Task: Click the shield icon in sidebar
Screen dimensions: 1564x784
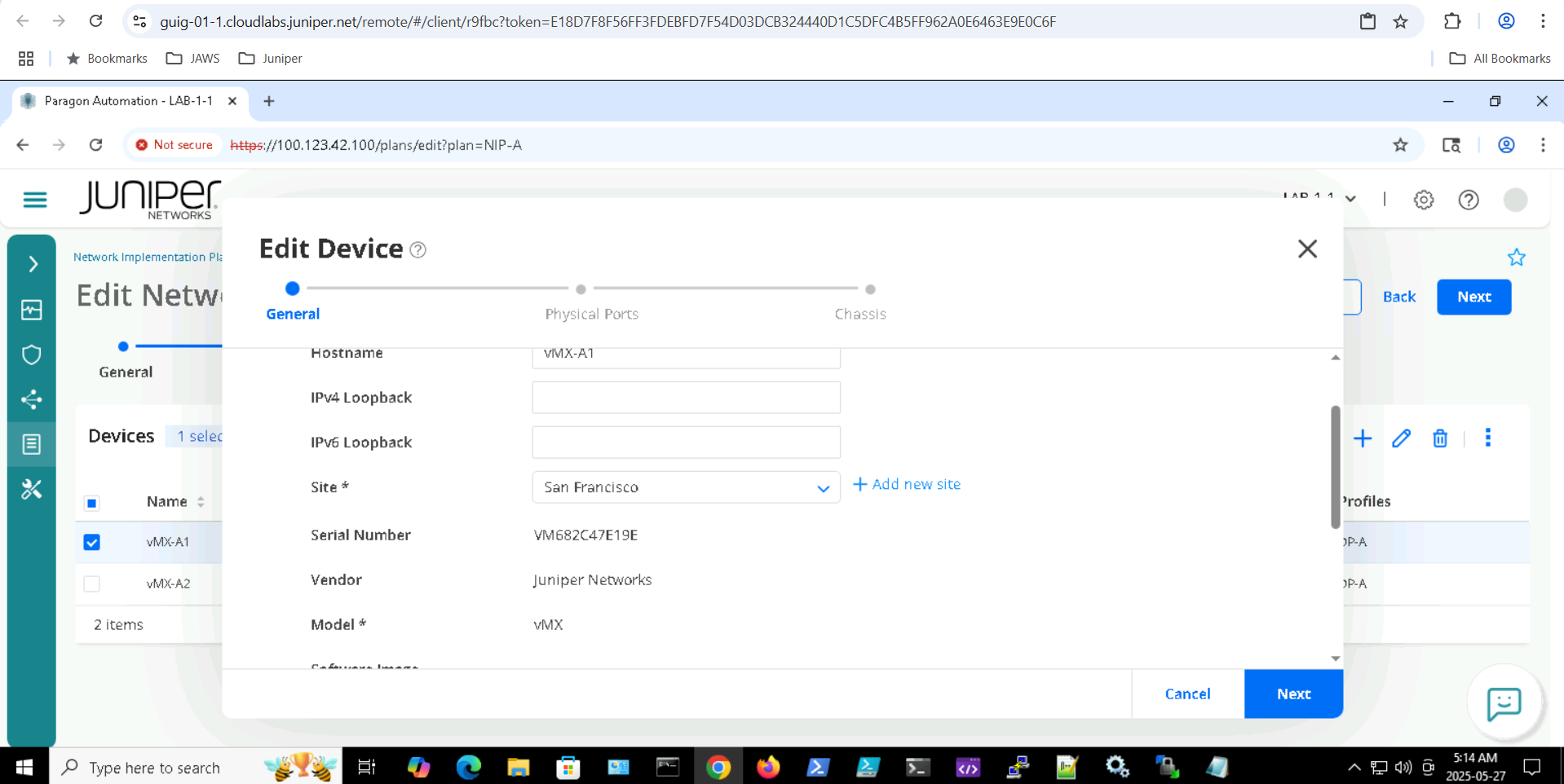Action: click(32, 355)
